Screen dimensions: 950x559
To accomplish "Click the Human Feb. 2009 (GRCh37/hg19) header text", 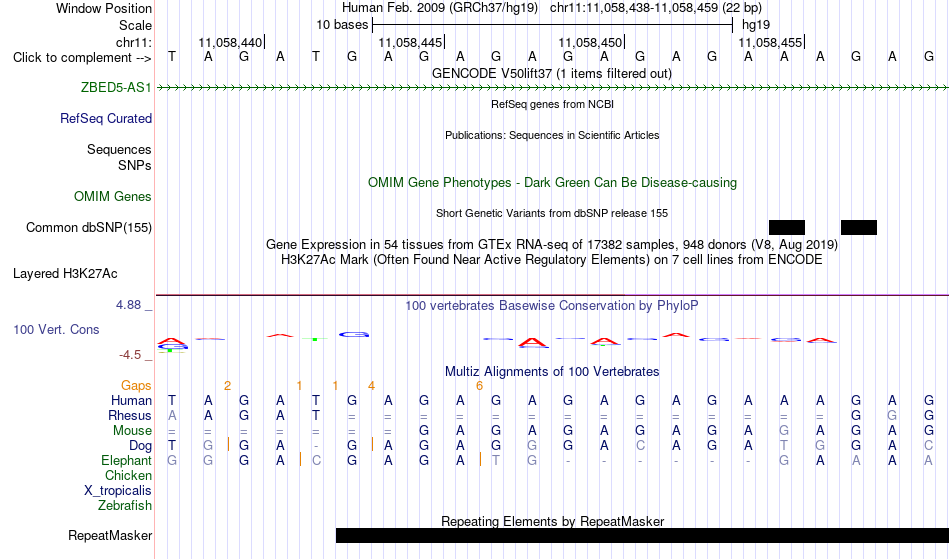I will coord(440,8).
